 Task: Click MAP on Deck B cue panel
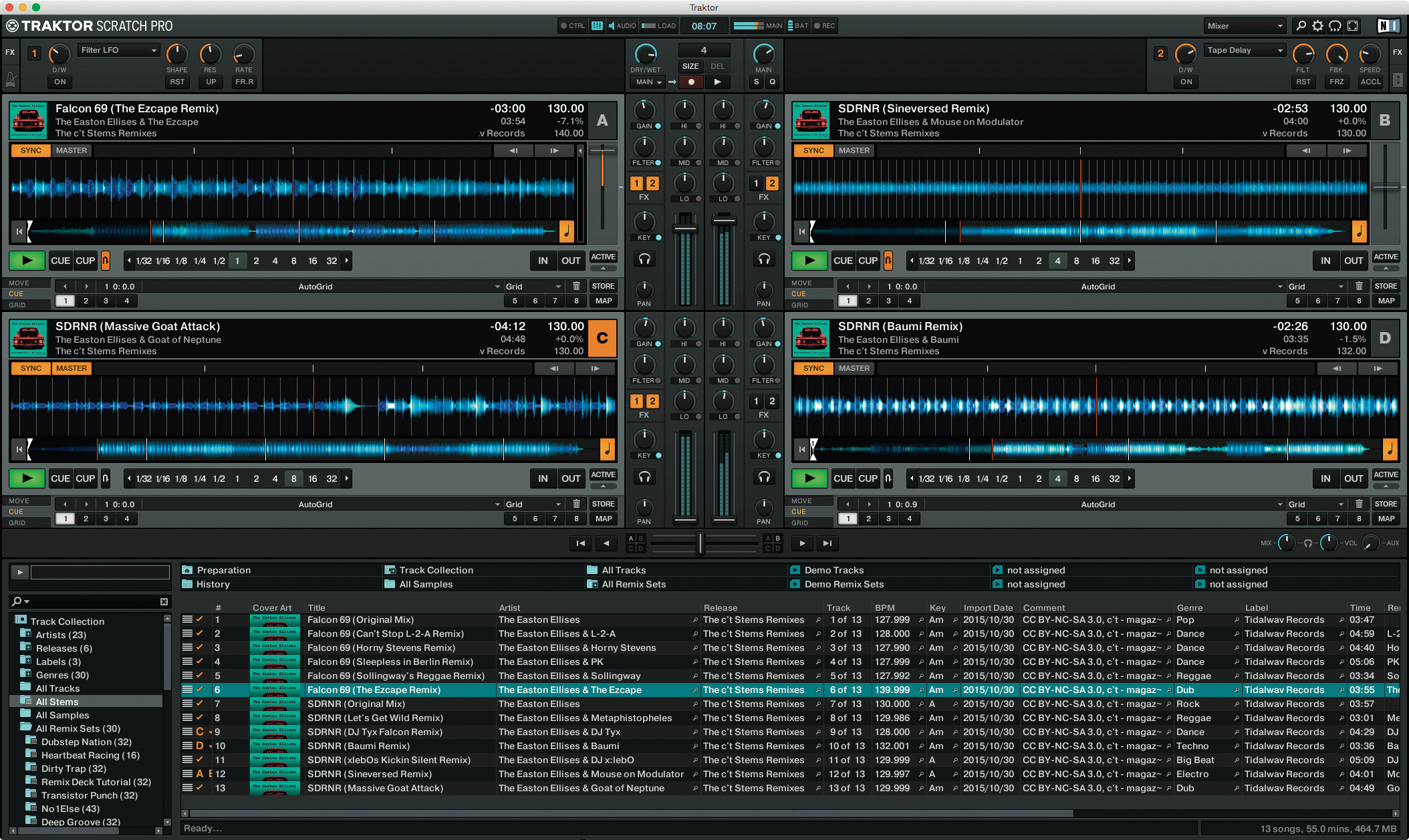(x=1386, y=301)
